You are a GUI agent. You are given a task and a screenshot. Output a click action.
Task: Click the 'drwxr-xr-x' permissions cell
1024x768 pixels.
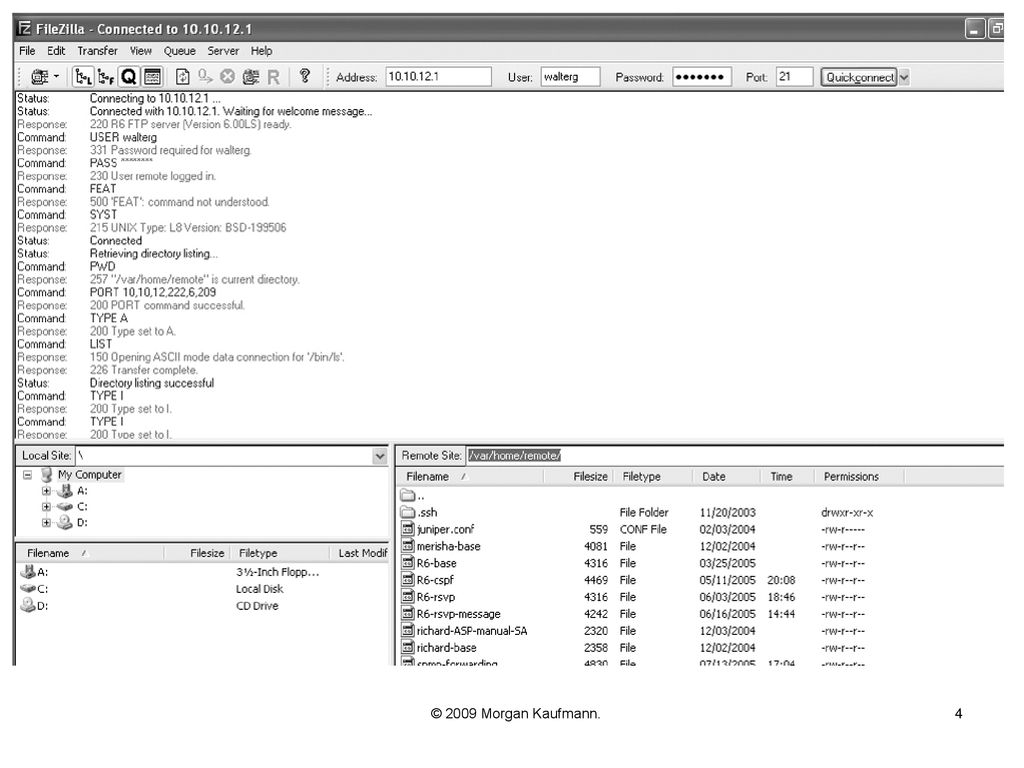[x=847, y=513]
